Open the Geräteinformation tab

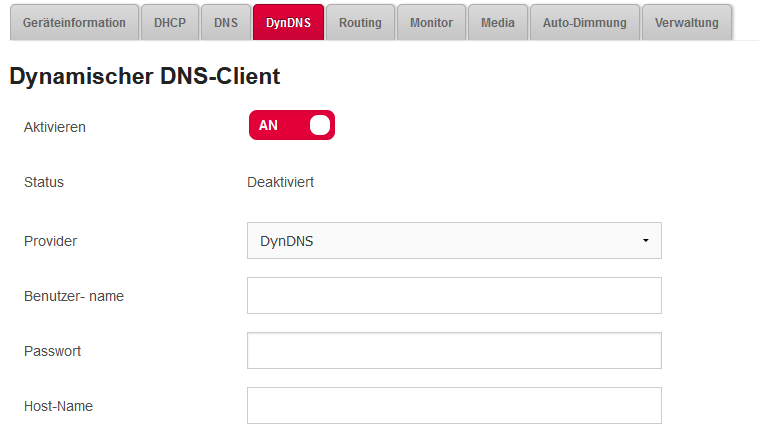click(x=74, y=23)
